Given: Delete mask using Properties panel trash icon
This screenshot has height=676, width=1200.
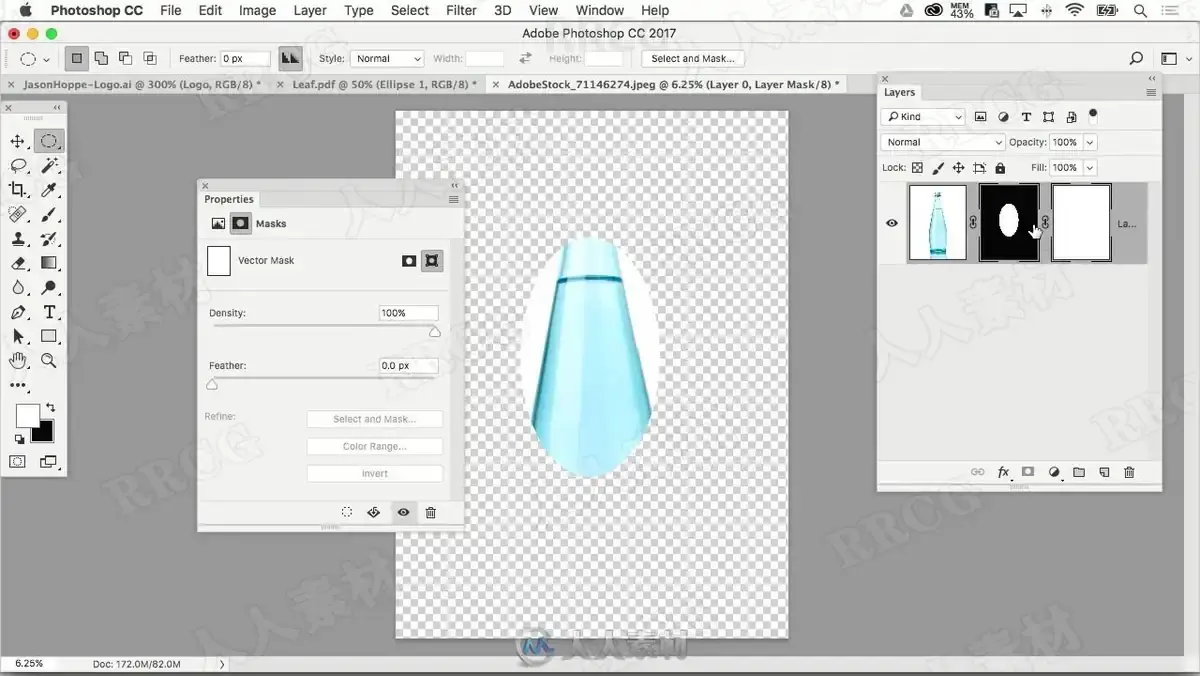Looking at the screenshot, I should (431, 512).
